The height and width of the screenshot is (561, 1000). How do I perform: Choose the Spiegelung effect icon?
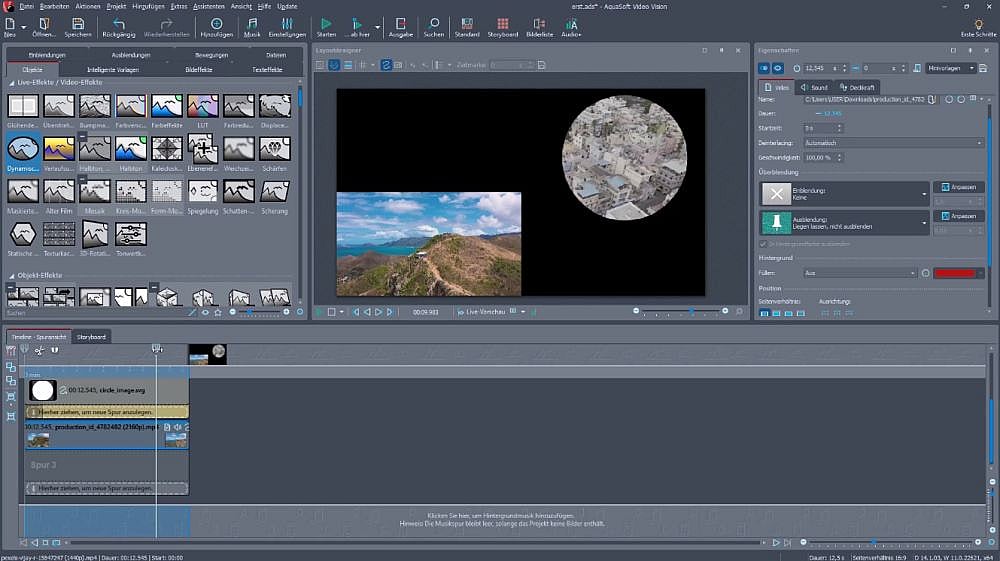pos(202,191)
